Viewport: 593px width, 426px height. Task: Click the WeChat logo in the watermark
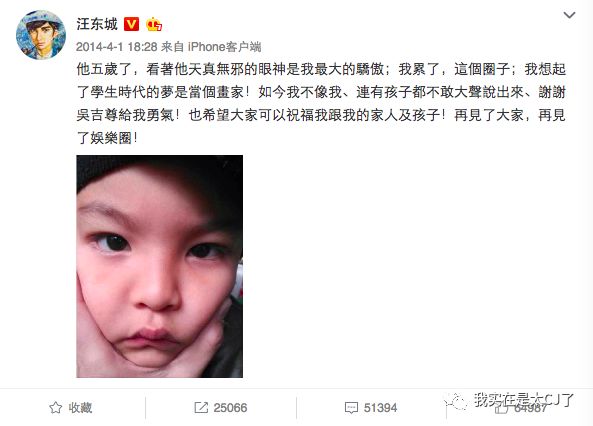pos(456,401)
